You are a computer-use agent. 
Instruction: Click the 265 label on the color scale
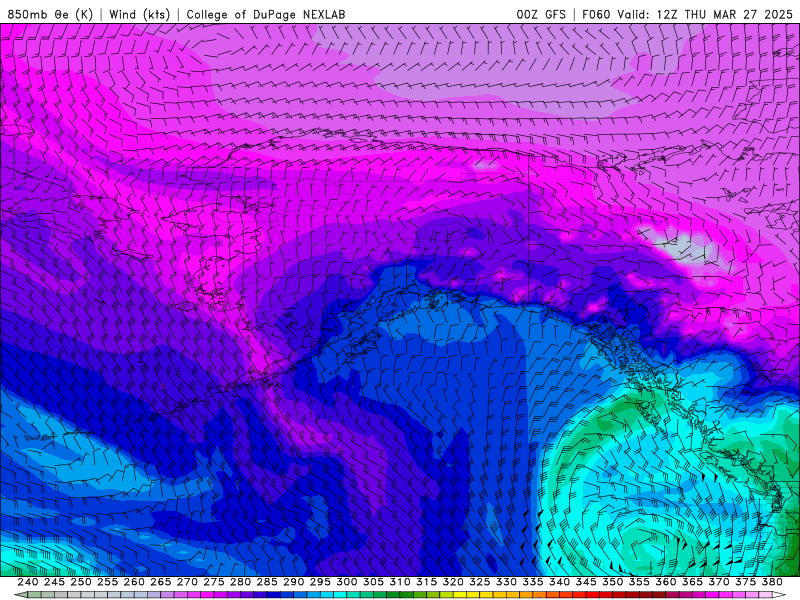click(x=161, y=582)
